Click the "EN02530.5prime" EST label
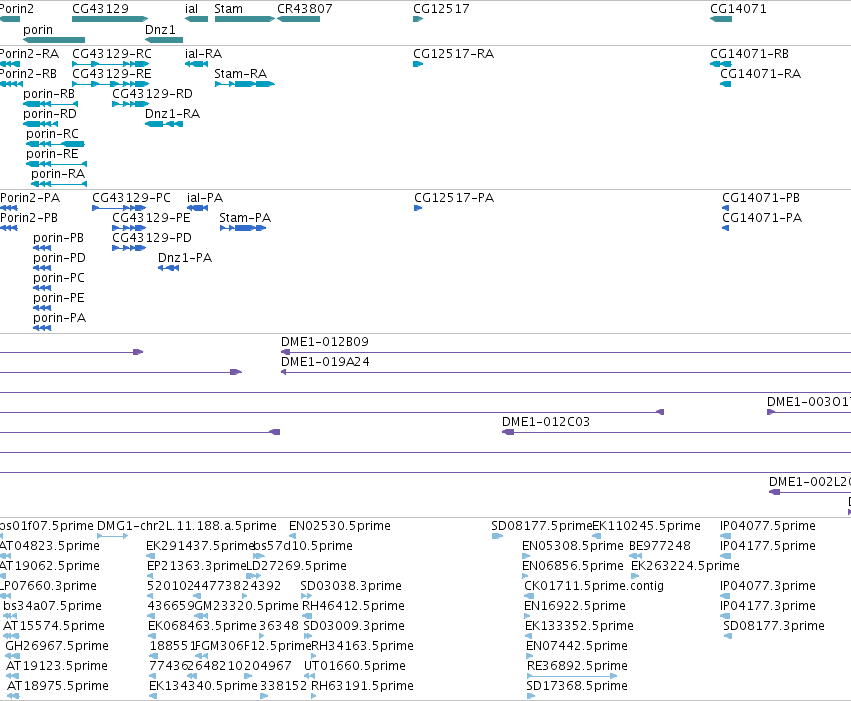This screenshot has height=701, width=851. coord(340,526)
